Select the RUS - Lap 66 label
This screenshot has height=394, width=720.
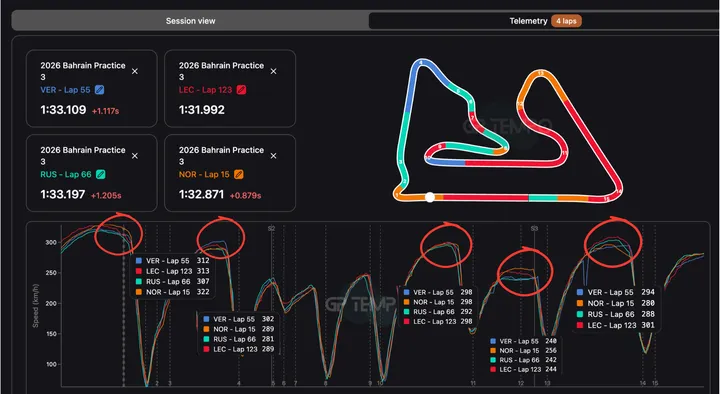pos(66,174)
